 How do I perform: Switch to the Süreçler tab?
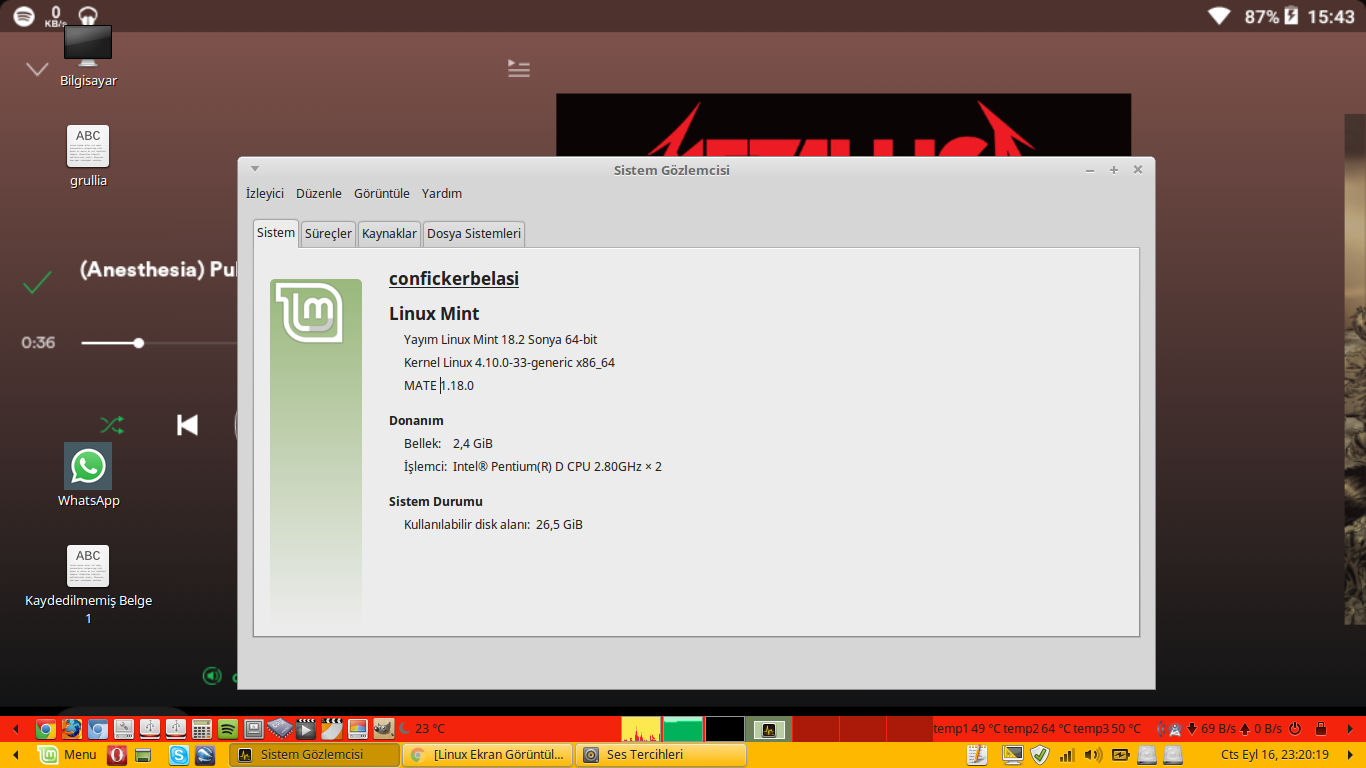pyautogui.click(x=329, y=233)
